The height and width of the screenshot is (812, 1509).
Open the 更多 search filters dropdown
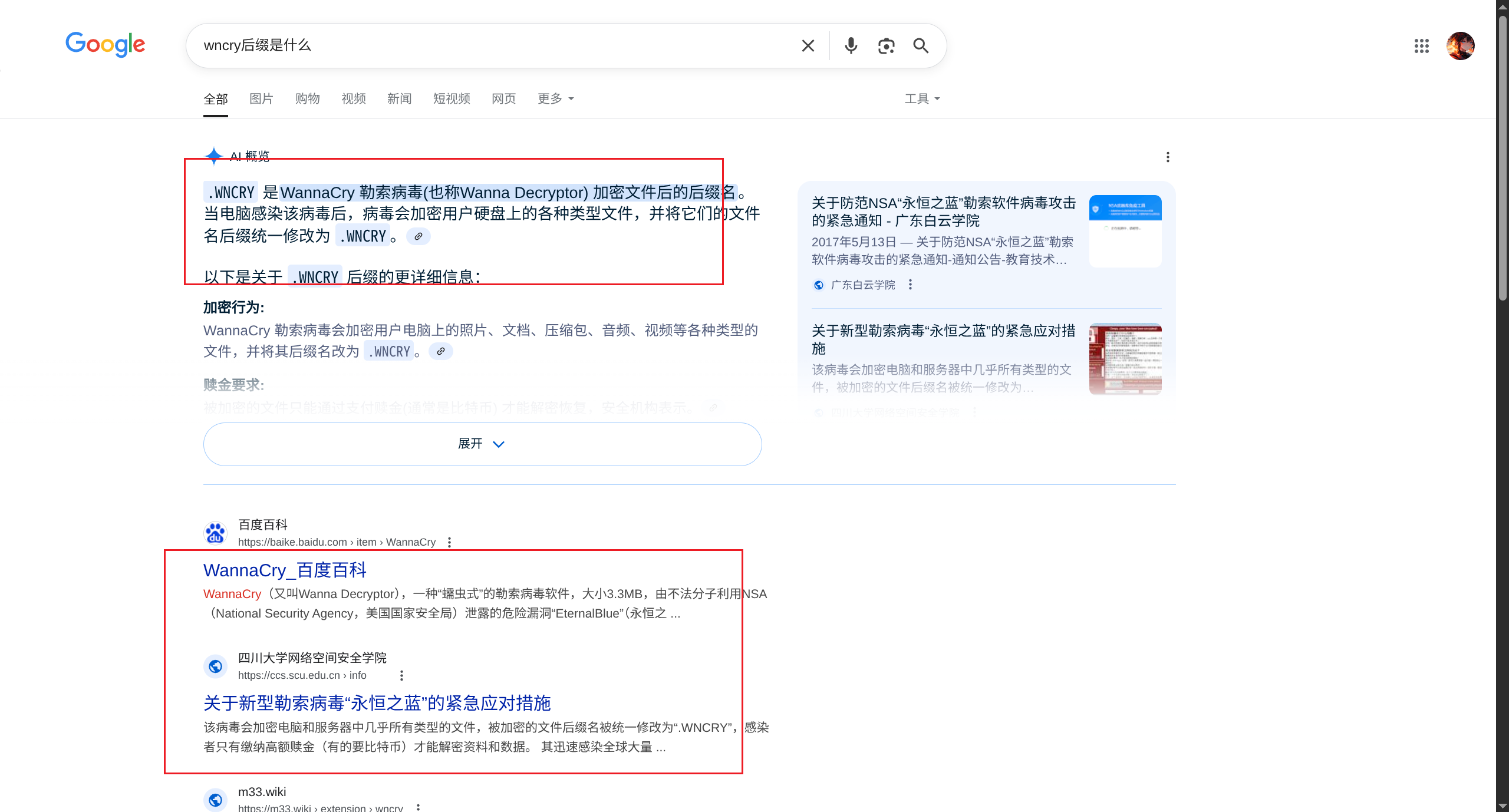click(555, 98)
